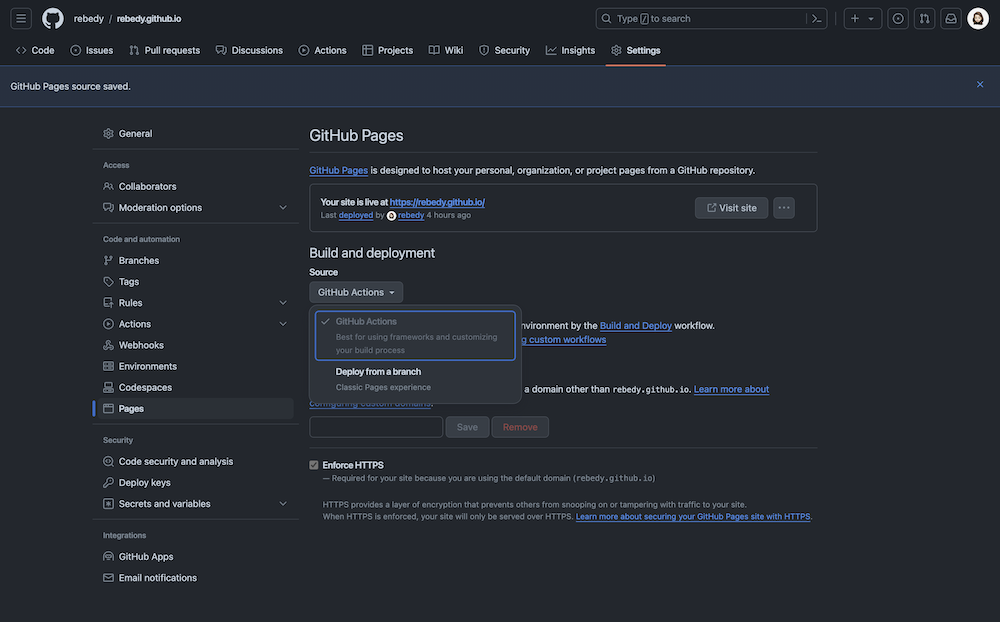
Task: Click the Webhooks icon in sidebar
Action: (x=108, y=345)
